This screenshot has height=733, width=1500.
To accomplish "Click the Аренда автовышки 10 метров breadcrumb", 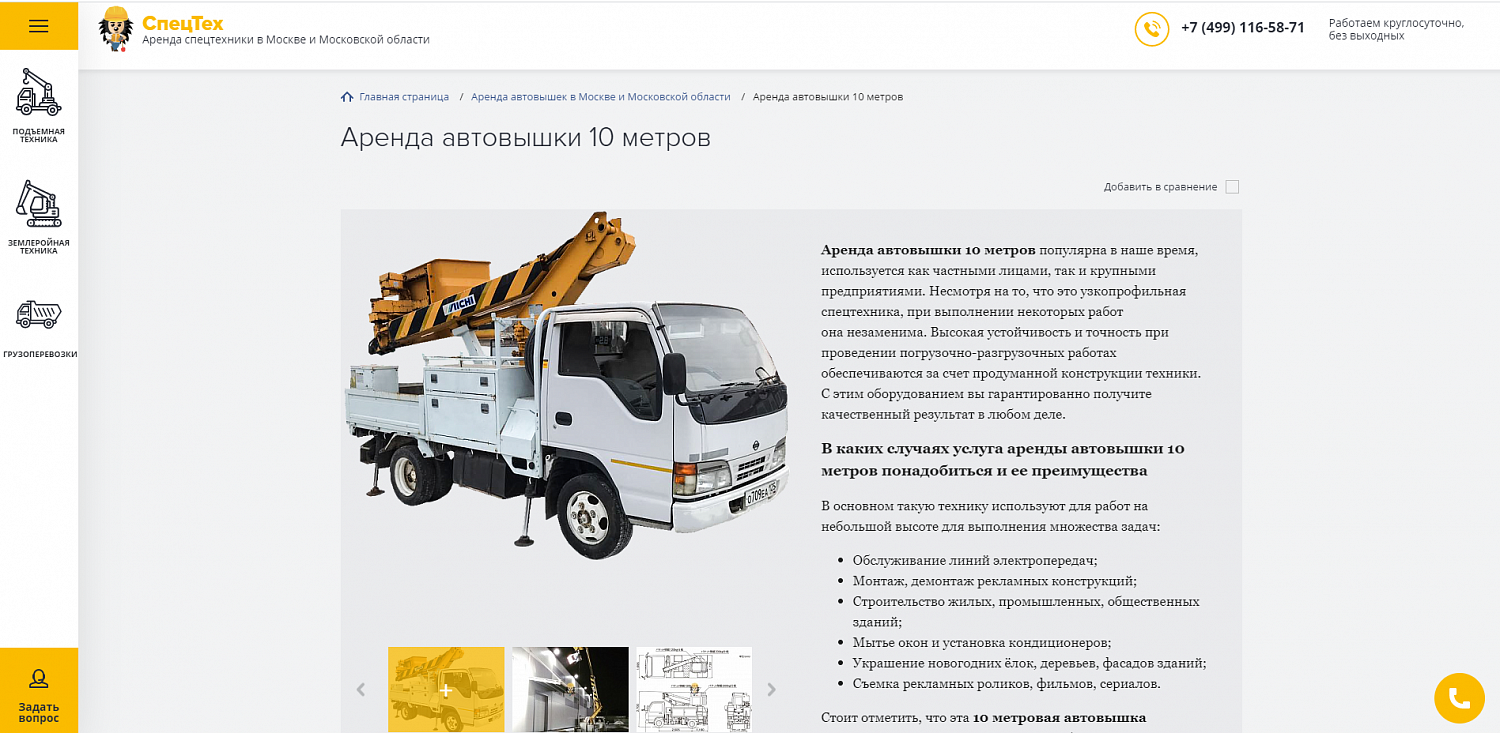I will (828, 97).
